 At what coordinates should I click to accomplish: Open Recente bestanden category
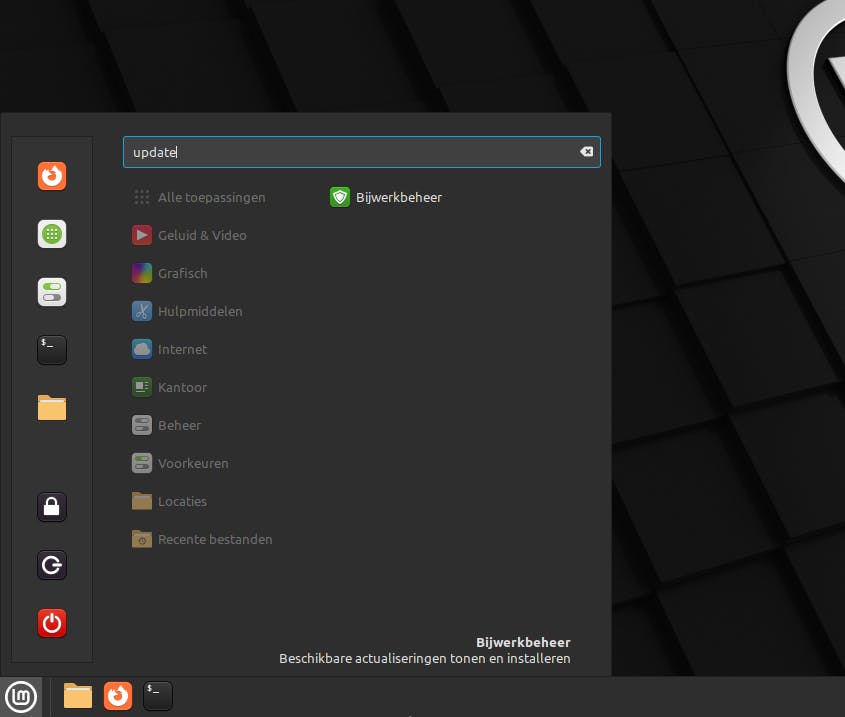pos(202,539)
